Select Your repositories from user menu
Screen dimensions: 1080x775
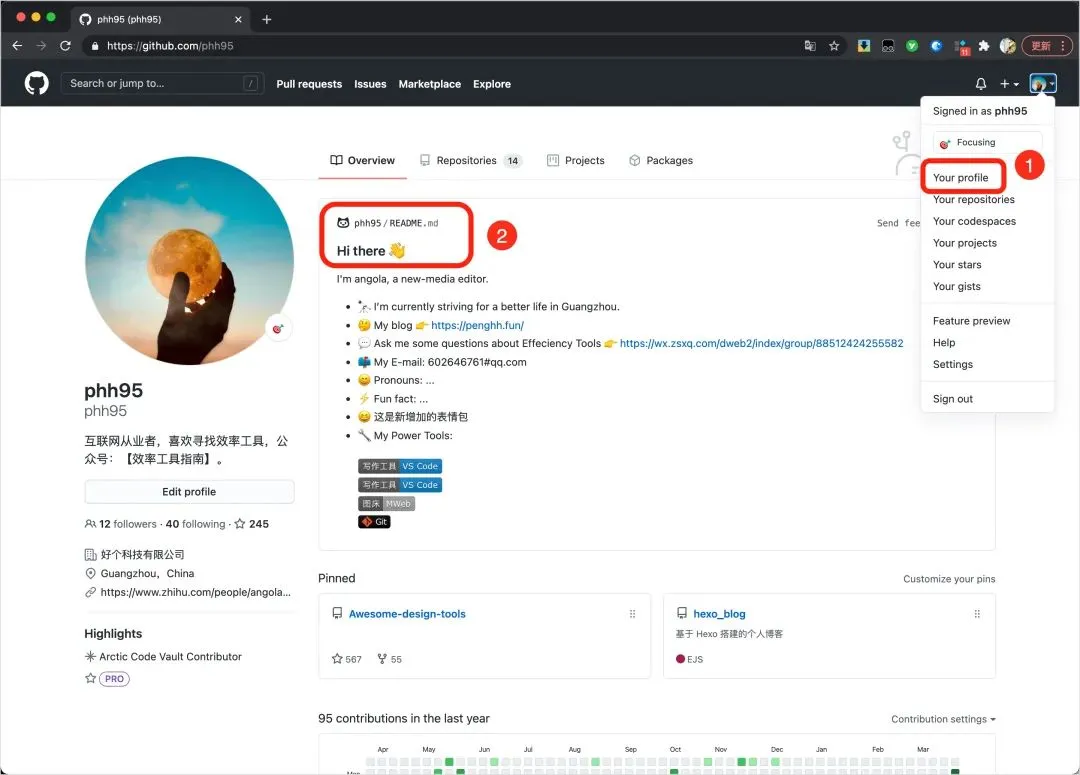click(973, 200)
